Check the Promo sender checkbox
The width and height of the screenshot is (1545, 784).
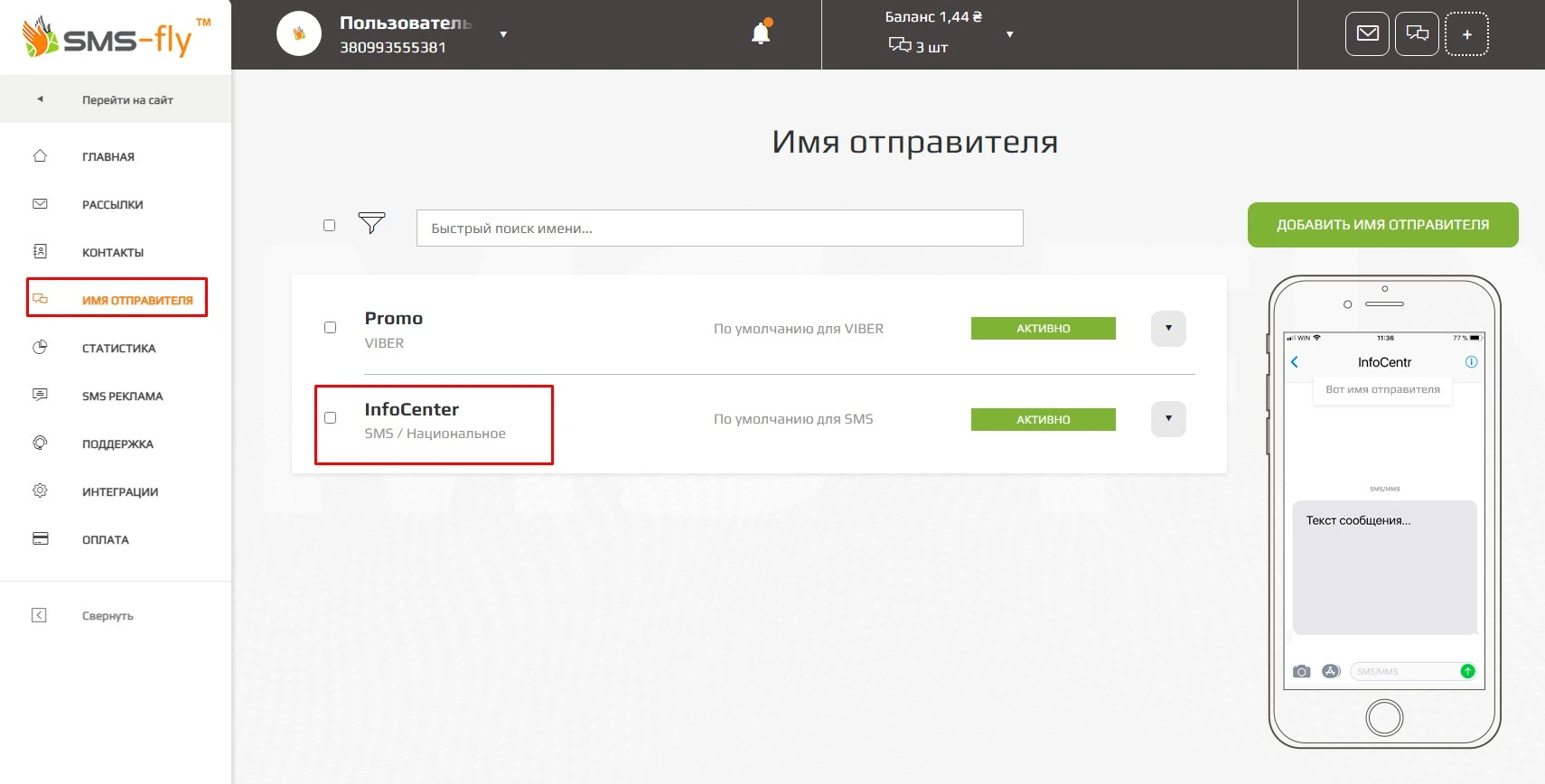click(330, 328)
